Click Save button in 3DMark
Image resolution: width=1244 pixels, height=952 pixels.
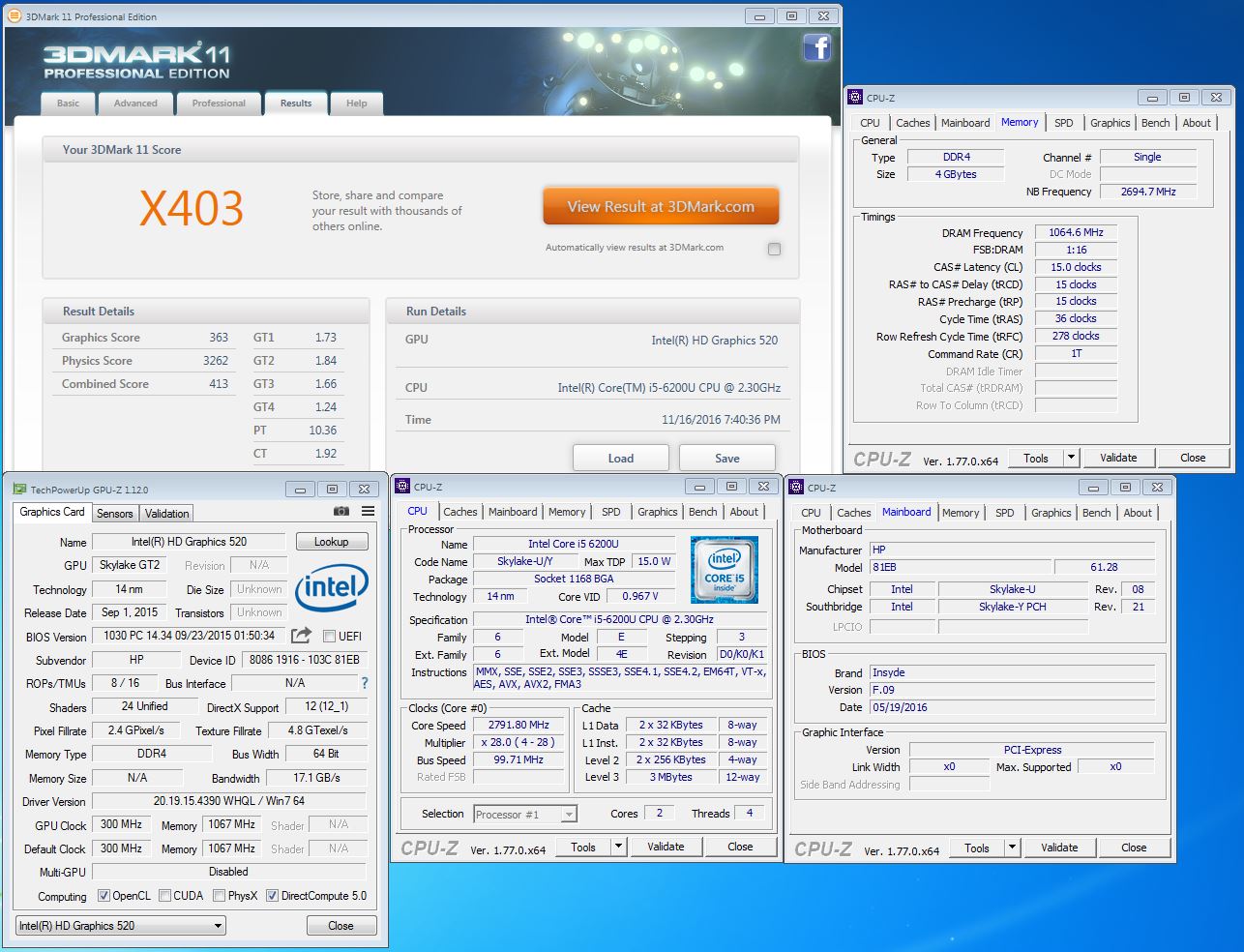[x=727, y=458]
